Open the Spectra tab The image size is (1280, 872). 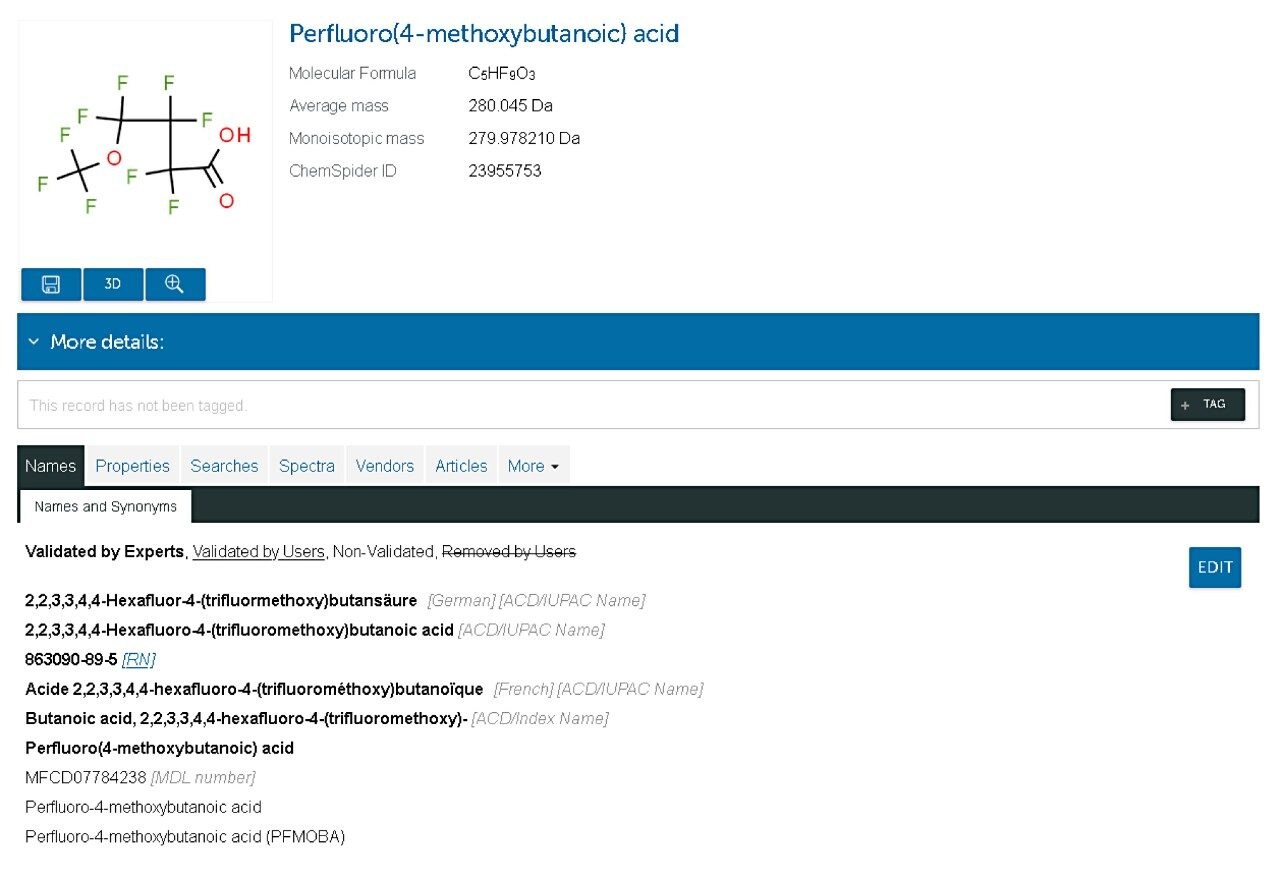tap(306, 464)
